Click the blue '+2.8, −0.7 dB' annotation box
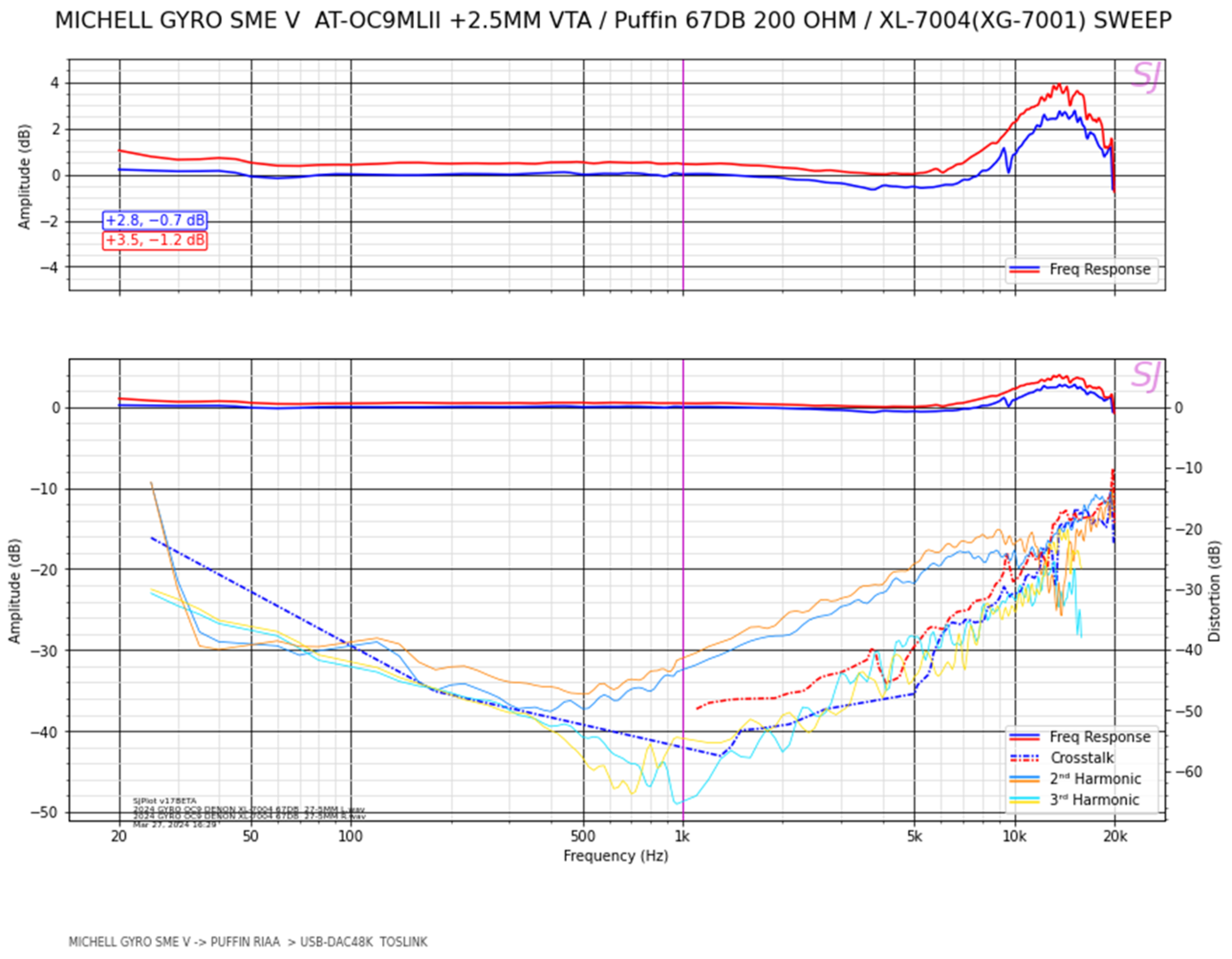 (x=155, y=220)
